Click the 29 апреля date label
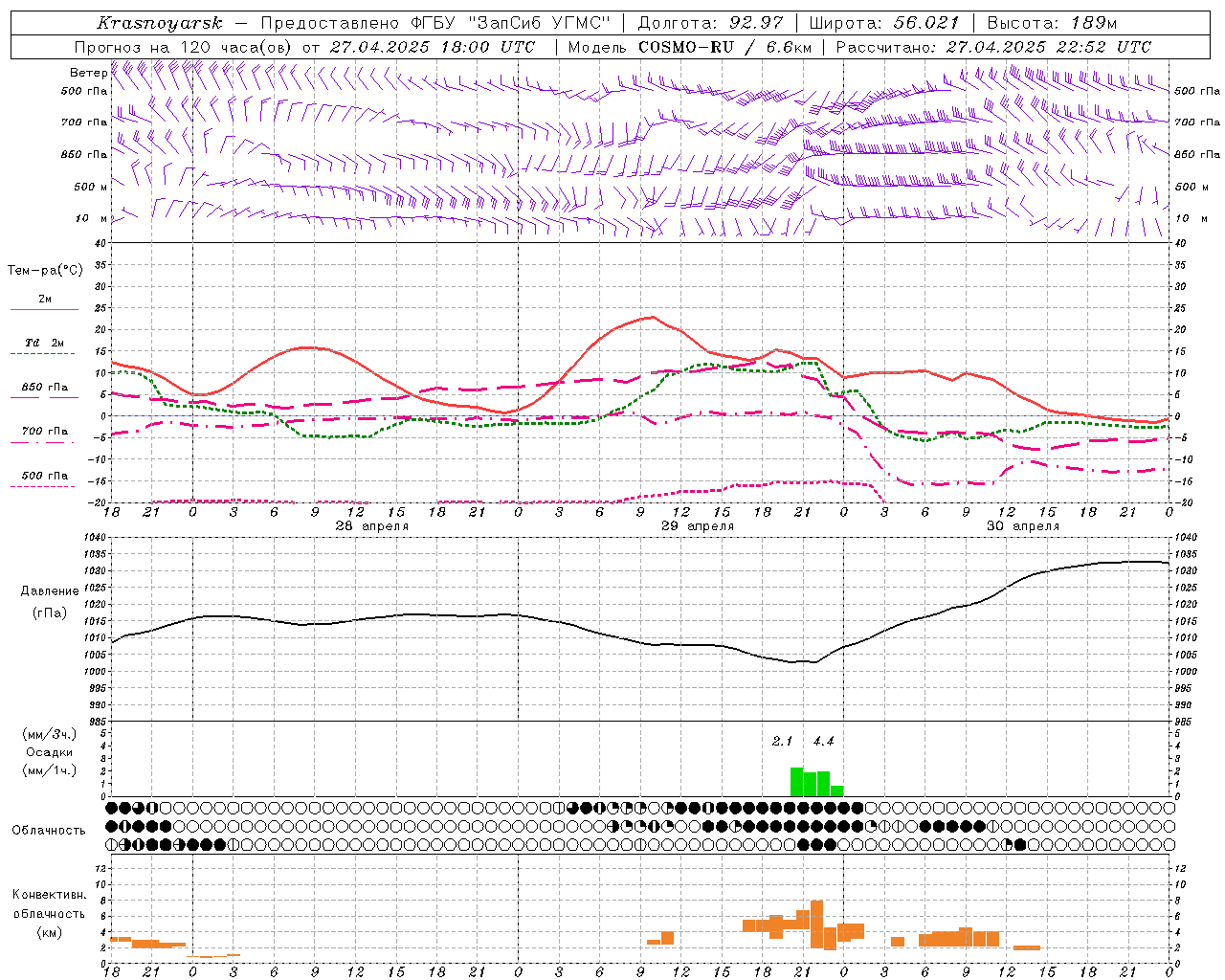 [x=698, y=526]
